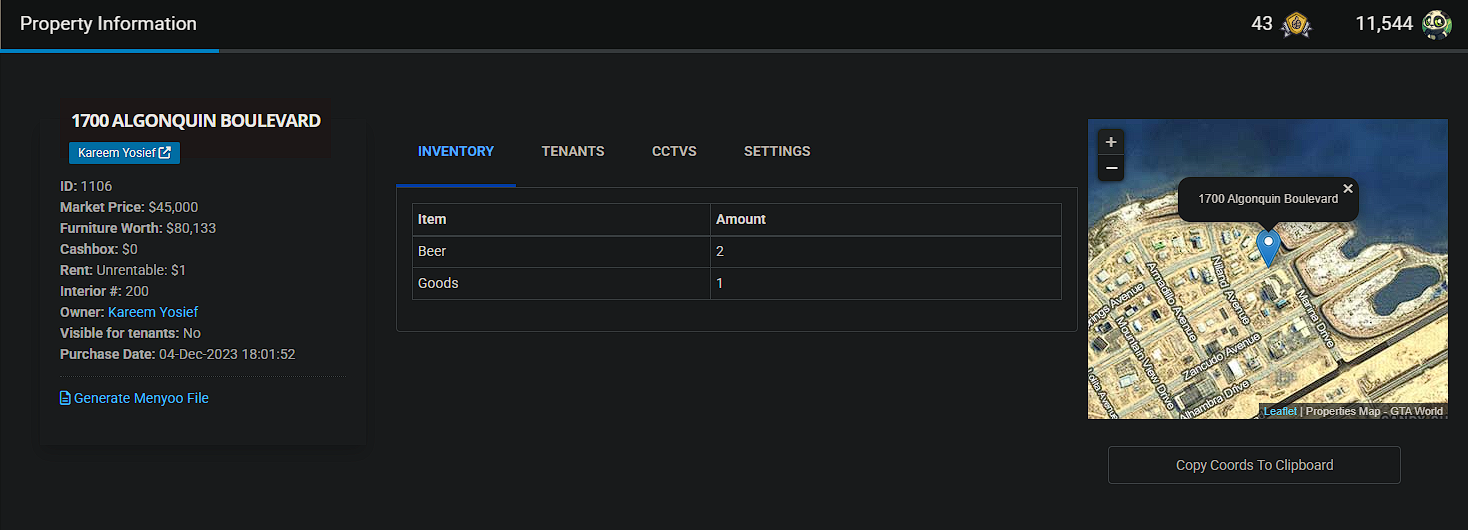Select the Goods inventory row
This screenshot has width=1468, height=530.
coord(737,283)
